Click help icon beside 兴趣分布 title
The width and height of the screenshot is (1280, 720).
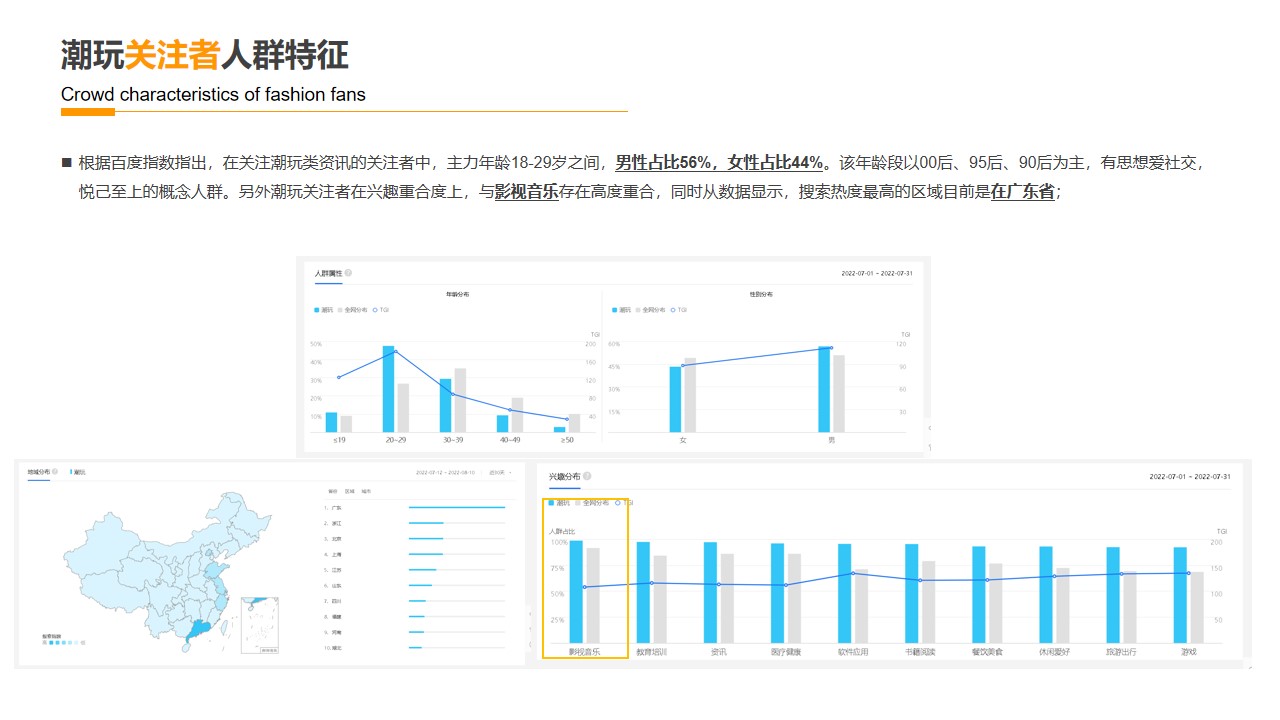[x=587, y=476]
